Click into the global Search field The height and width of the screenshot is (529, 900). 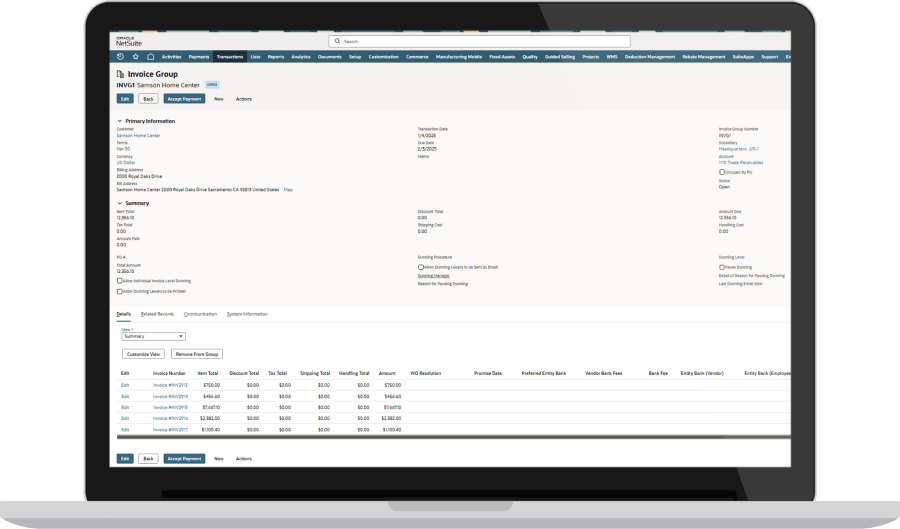(480, 42)
